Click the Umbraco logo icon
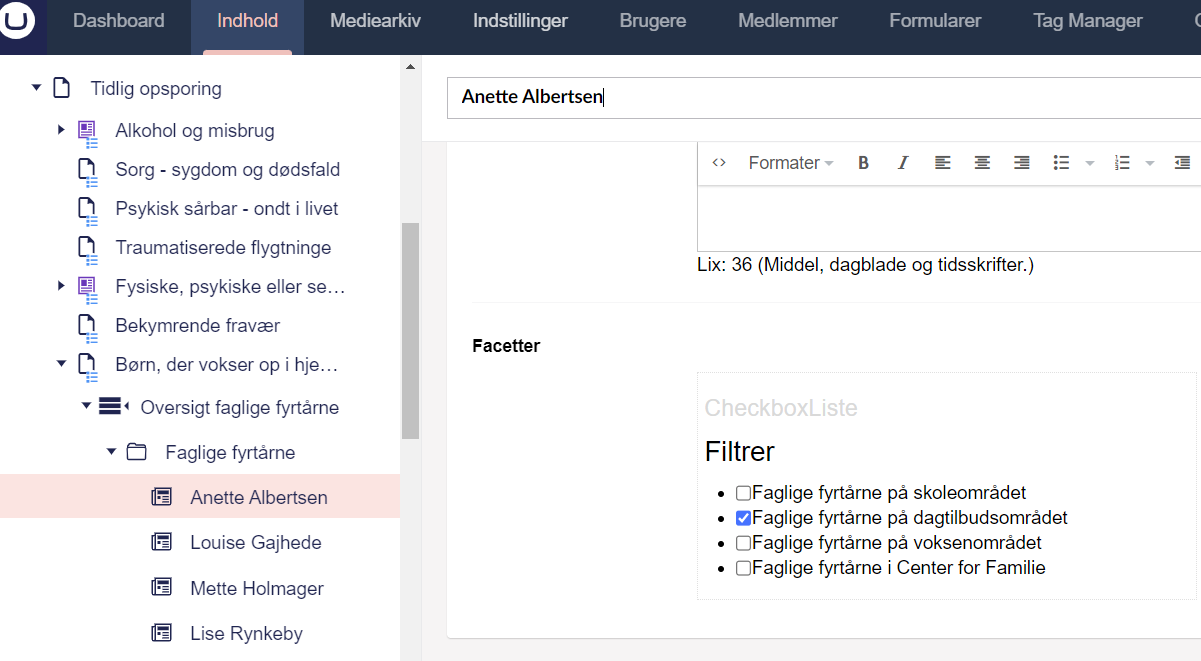The height and width of the screenshot is (661, 1201). click(x=17, y=21)
